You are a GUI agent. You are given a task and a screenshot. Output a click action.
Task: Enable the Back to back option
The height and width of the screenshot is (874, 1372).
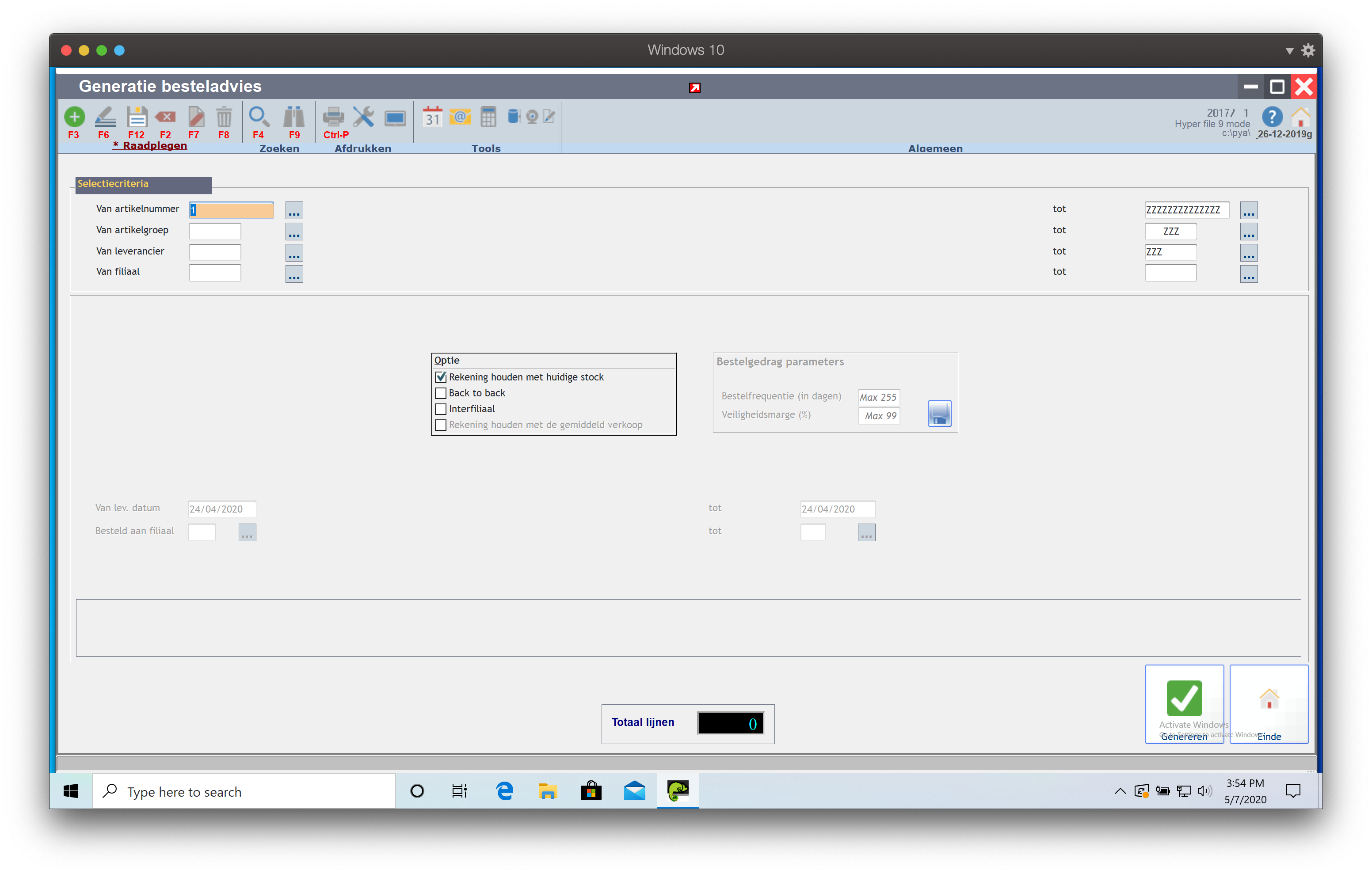pyautogui.click(x=440, y=393)
